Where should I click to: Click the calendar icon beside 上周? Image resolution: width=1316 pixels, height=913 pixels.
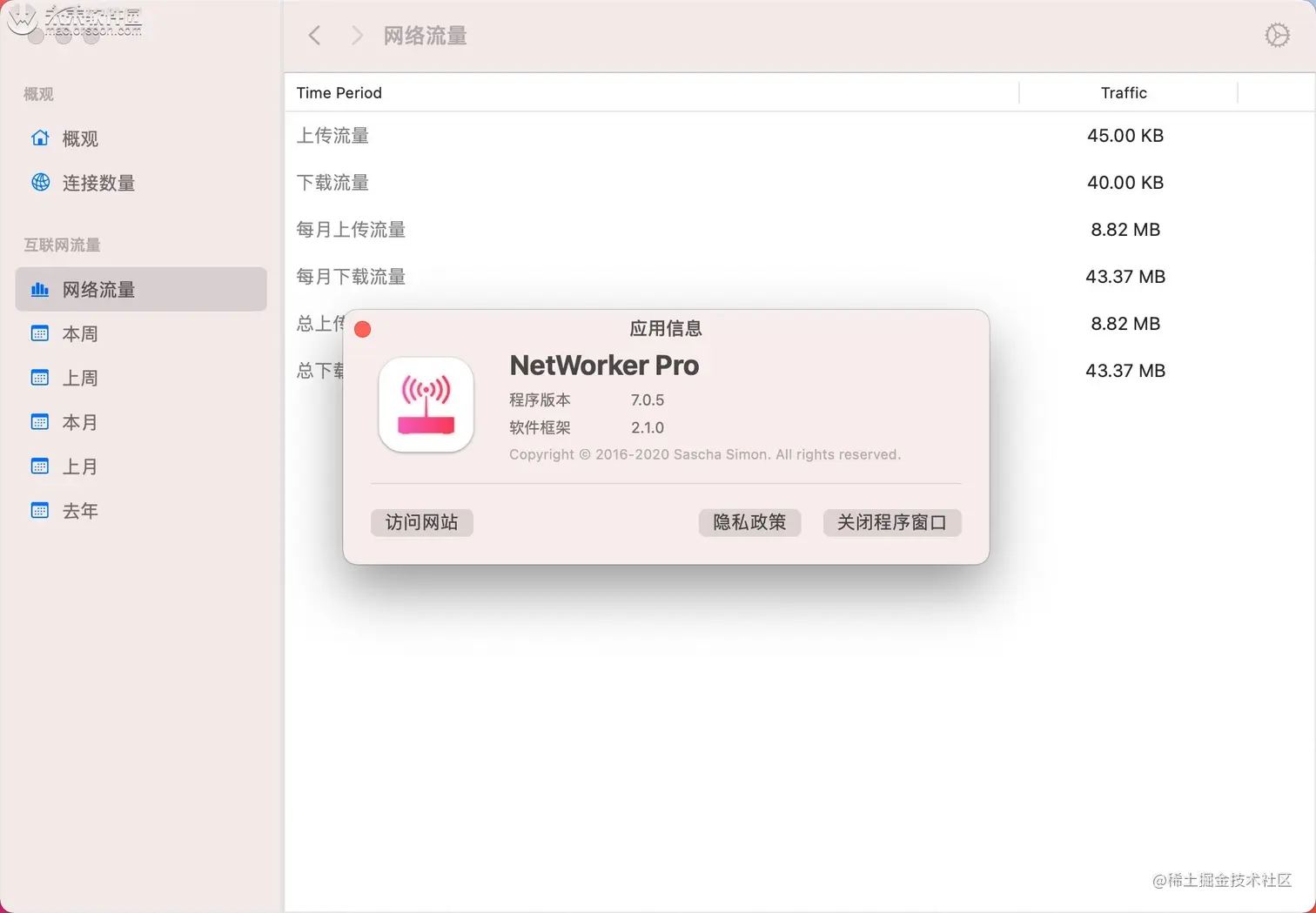point(40,378)
